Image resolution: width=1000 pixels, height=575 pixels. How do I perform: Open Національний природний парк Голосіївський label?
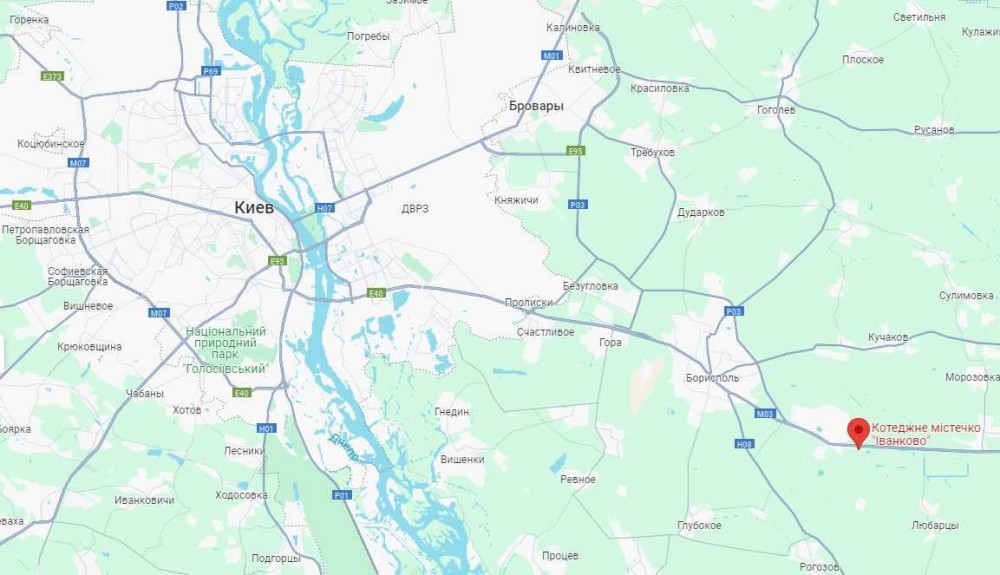click(225, 350)
